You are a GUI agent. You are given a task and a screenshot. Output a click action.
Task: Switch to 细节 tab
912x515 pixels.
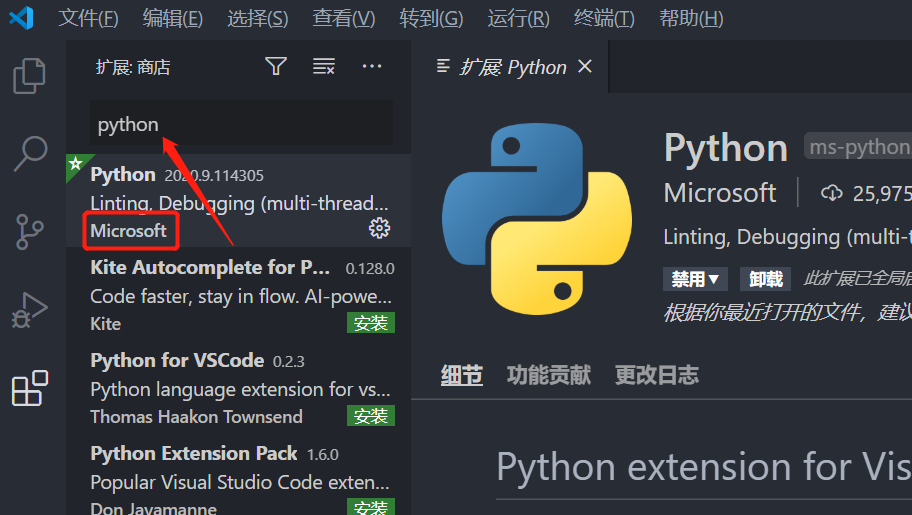[x=461, y=375]
